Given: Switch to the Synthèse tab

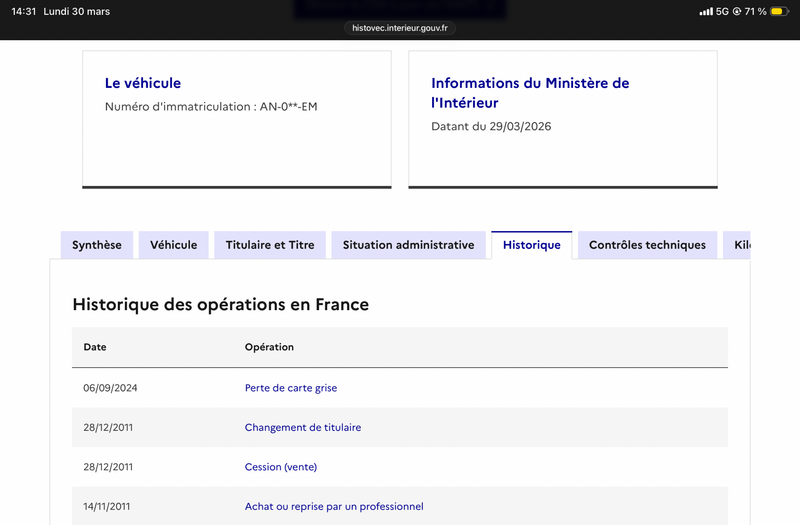Looking at the screenshot, I should 97,245.
